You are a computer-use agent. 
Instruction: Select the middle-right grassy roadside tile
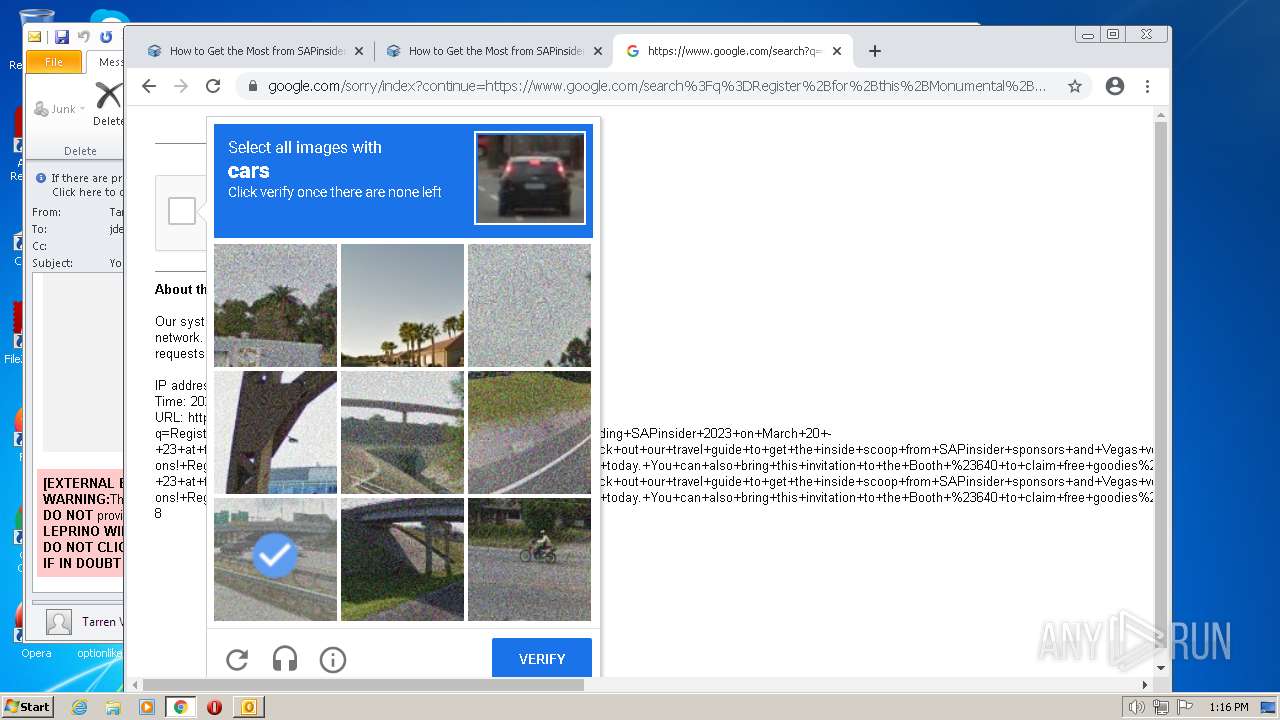529,432
